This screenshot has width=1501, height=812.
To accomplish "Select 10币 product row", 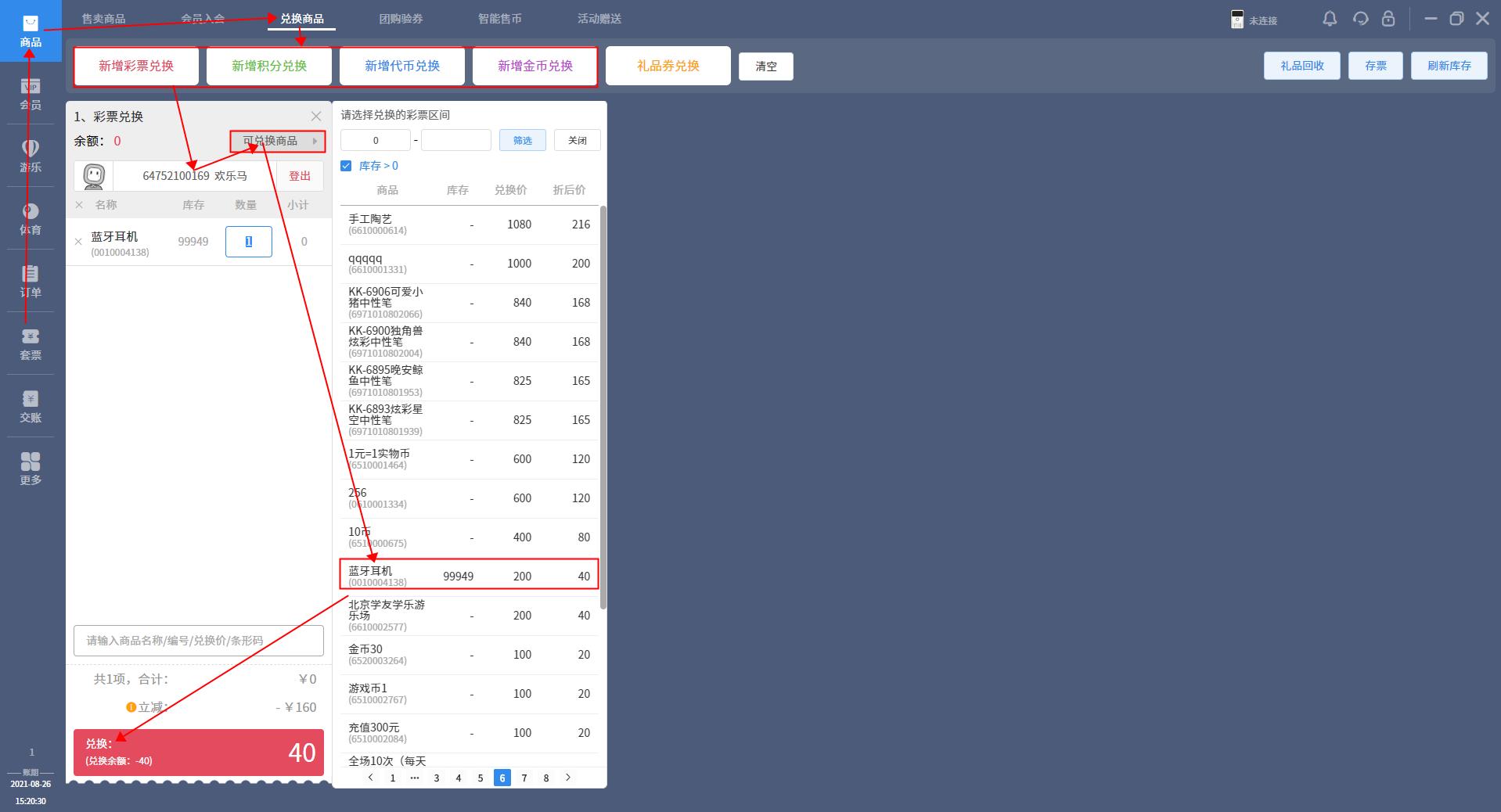I will click(x=470, y=537).
